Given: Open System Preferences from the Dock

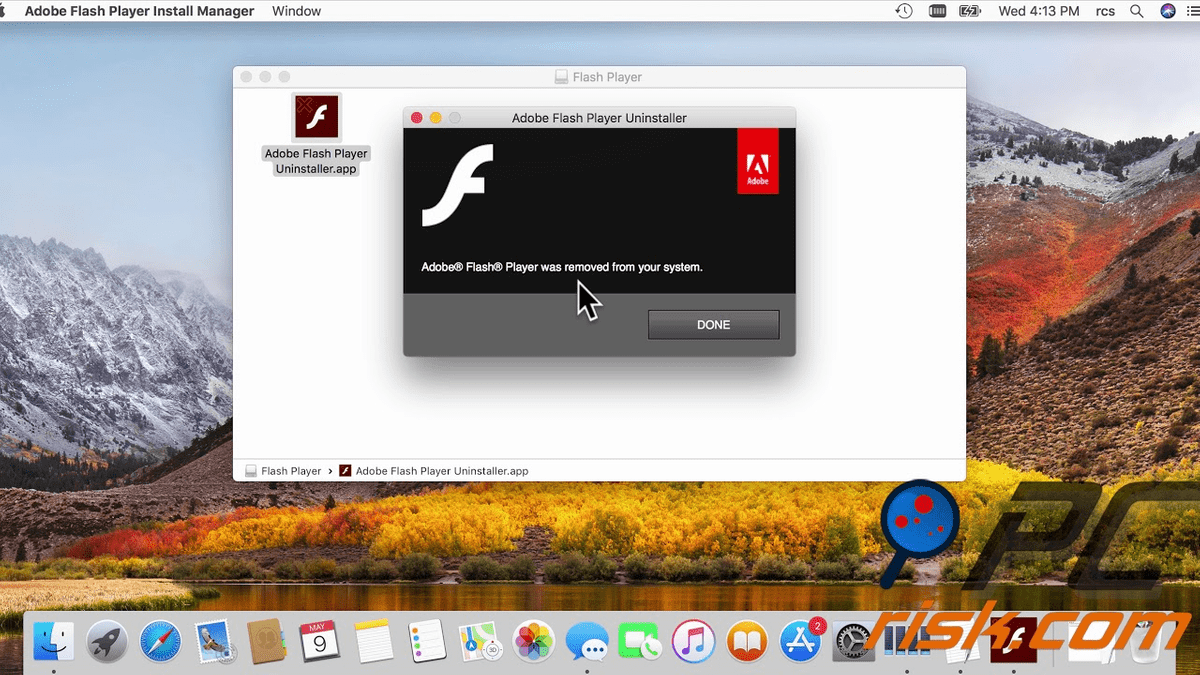Looking at the screenshot, I should [853, 643].
